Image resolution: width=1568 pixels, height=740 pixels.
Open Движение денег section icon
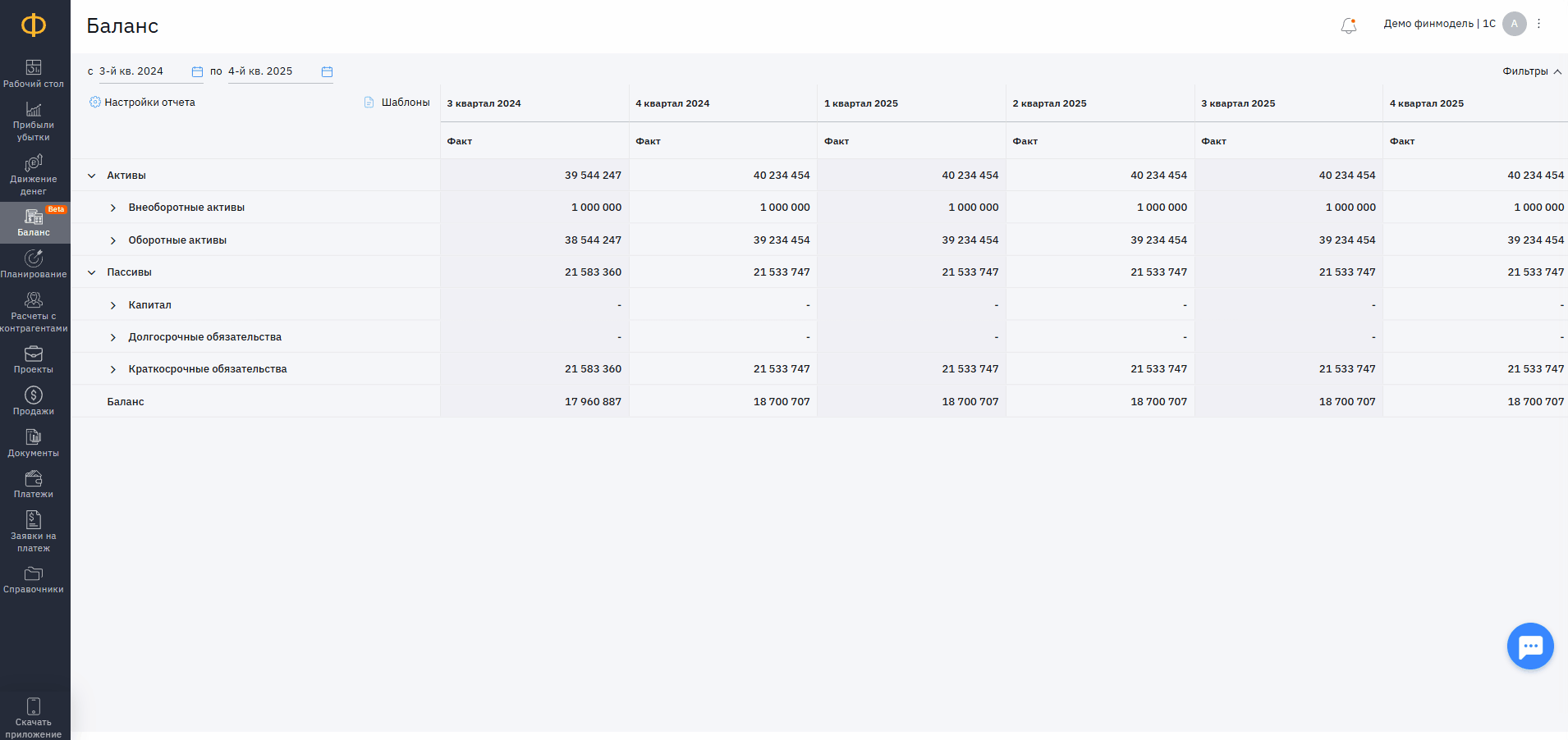[34, 162]
